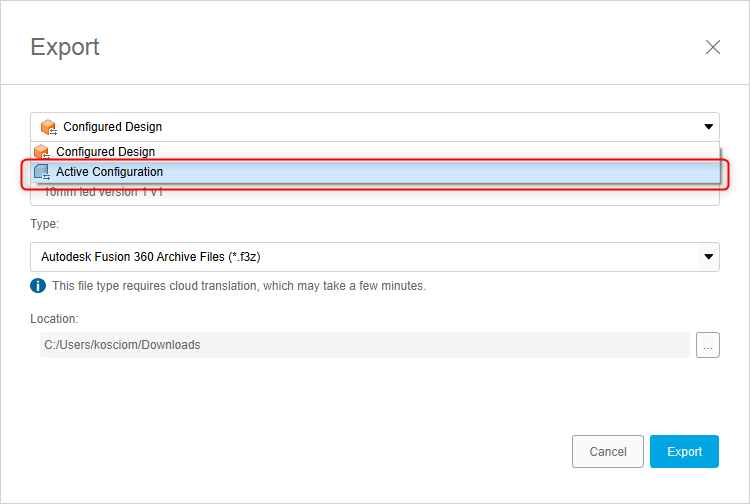Viewport: 750px width, 504px height.
Task: Click the arrow on the Type dropdown
Action: point(709,256)
